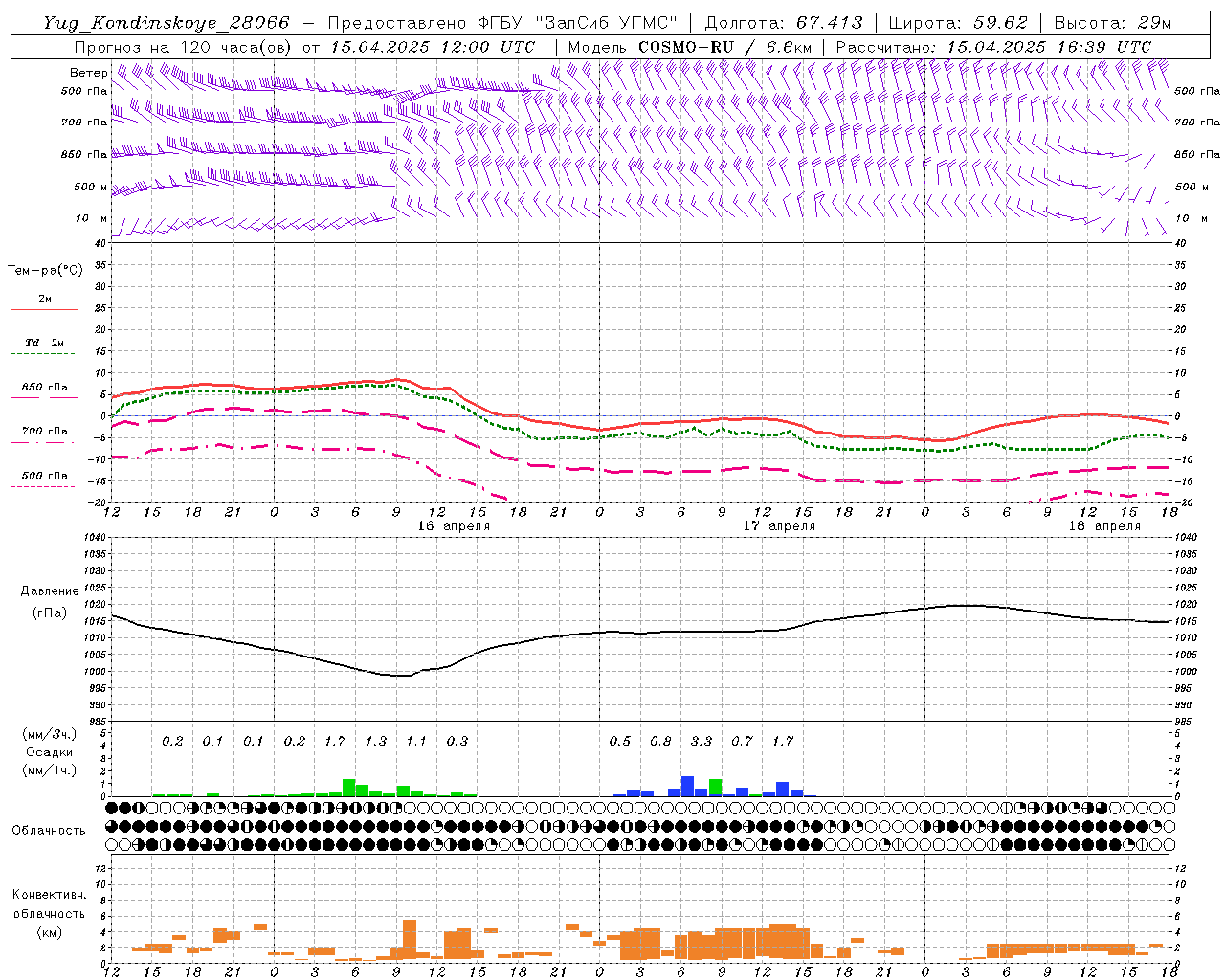The width and height of the screenshot is (1225, 980).
Task: Select the text Предоставлено ФГБУ "ЗапСиб УГМС"
Action: 503,23
